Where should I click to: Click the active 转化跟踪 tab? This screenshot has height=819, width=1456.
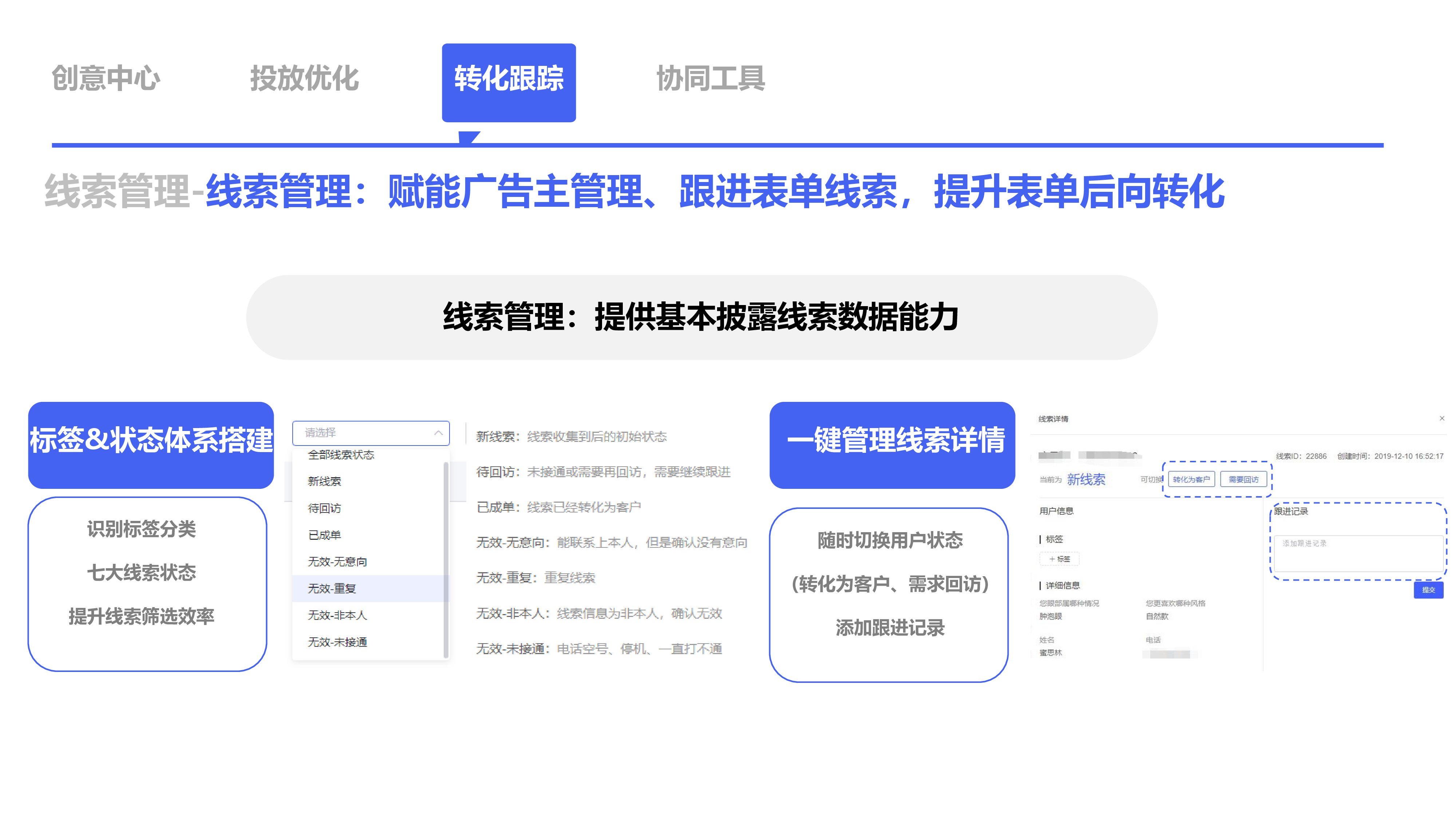[509, 79]
